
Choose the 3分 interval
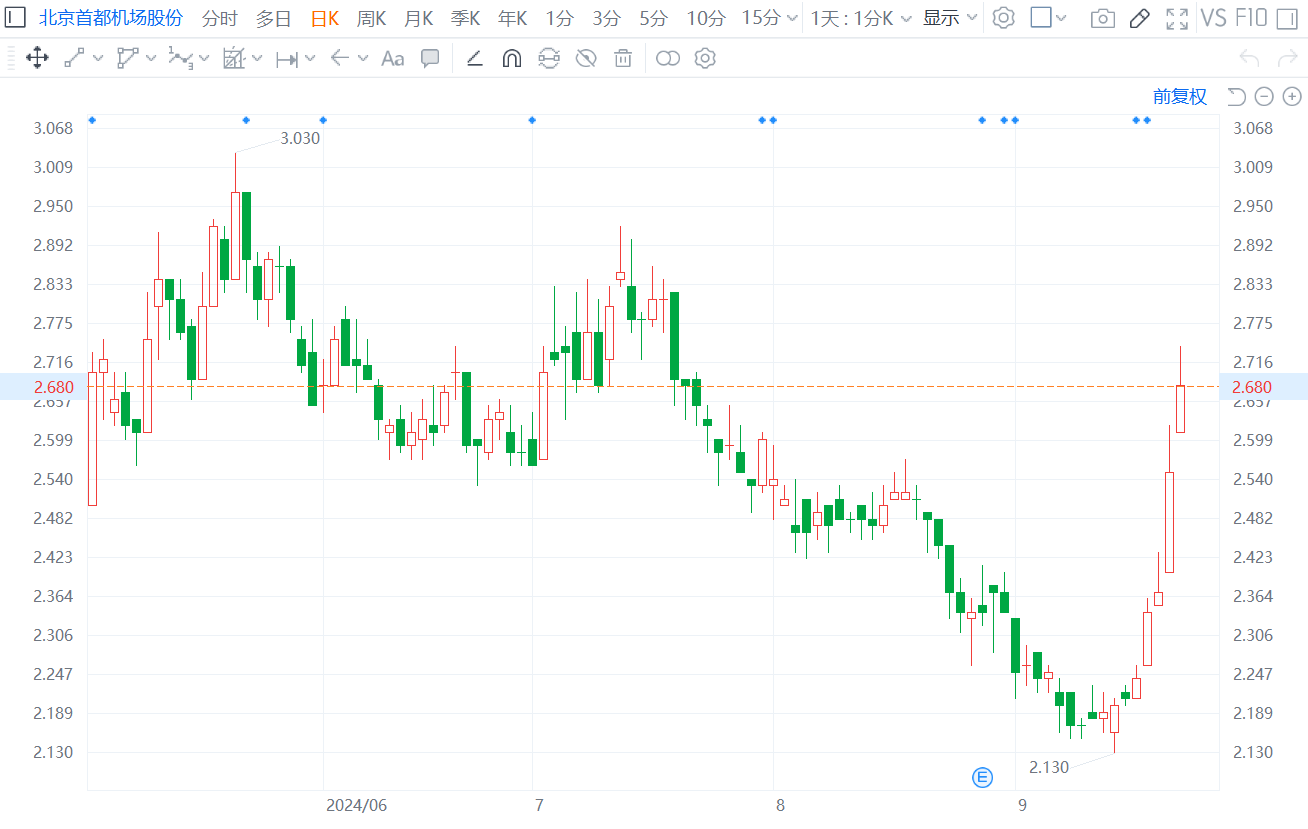(x=607, y=18)
